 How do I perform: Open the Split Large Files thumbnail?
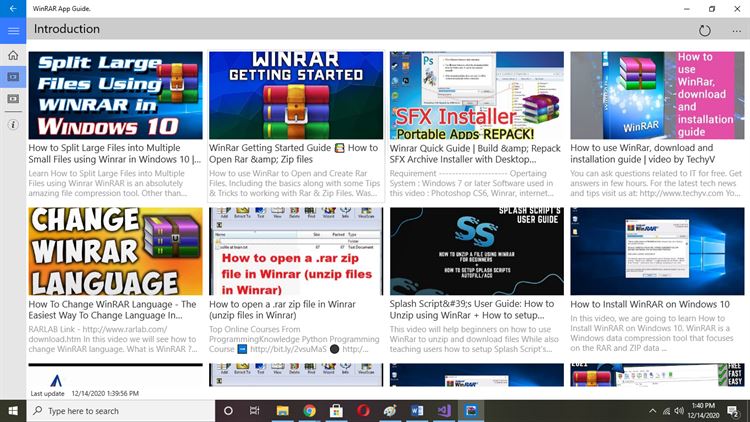click(x=115, y=95)
